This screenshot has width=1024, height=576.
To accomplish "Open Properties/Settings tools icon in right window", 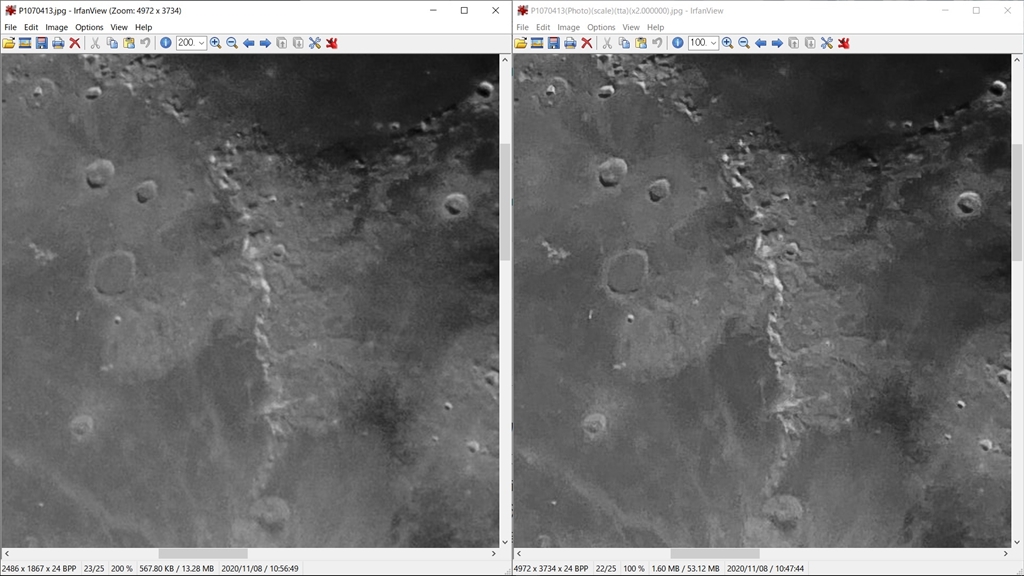I will 827,43.
